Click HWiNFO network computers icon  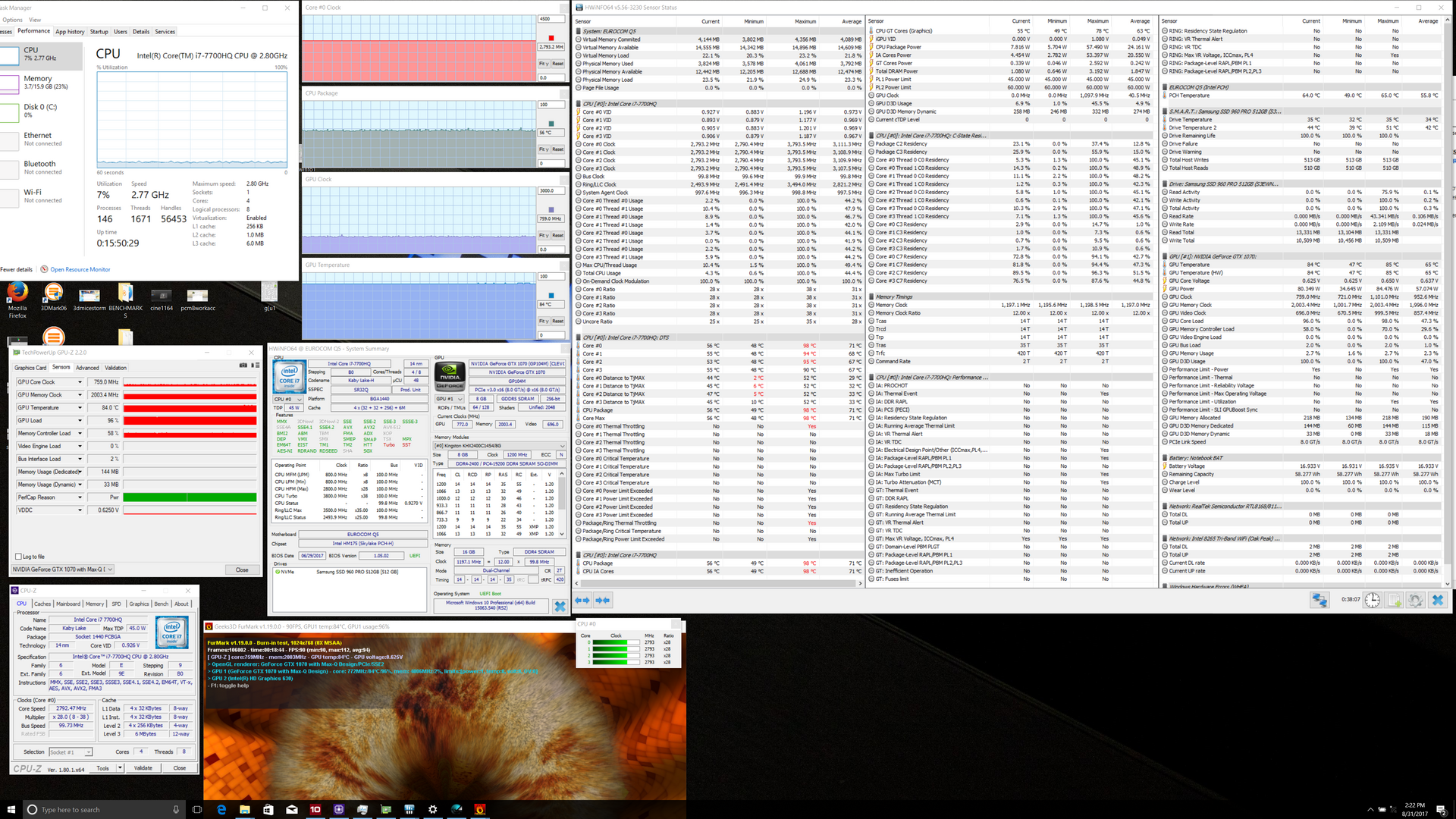pos(1319,600)
